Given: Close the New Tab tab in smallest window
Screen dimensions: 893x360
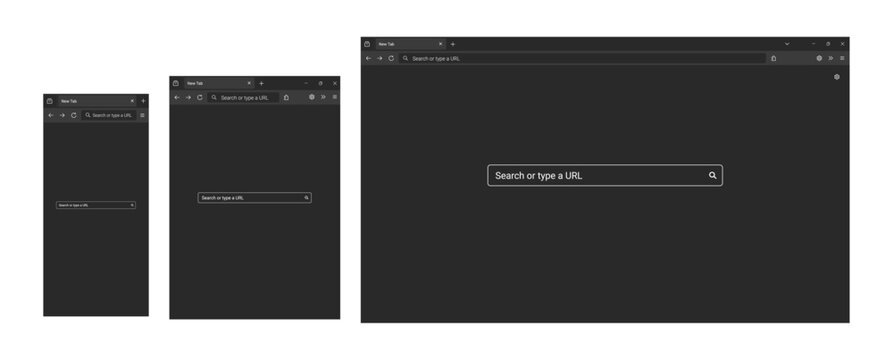Looking at the screenshot, I should [132, 101].
